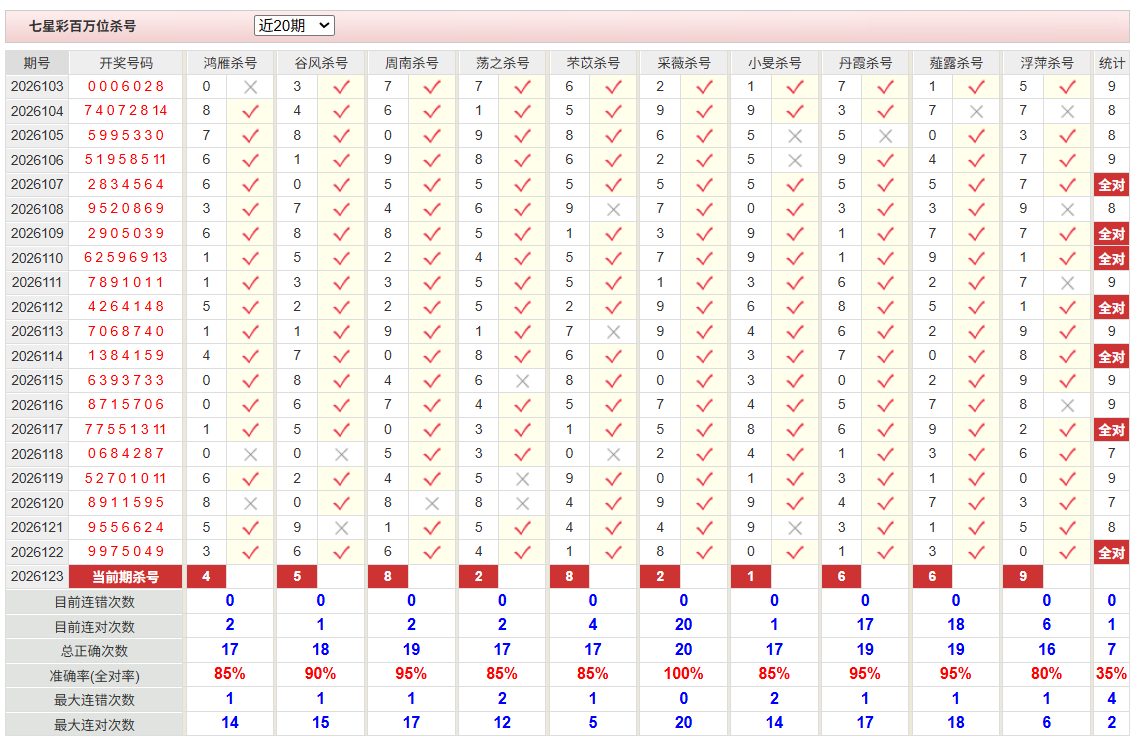The height and width of the screenshot is (752, 1143).
Task: Click the X mark for 鸿雁杀号 in row 2026103
Action: 250,87
